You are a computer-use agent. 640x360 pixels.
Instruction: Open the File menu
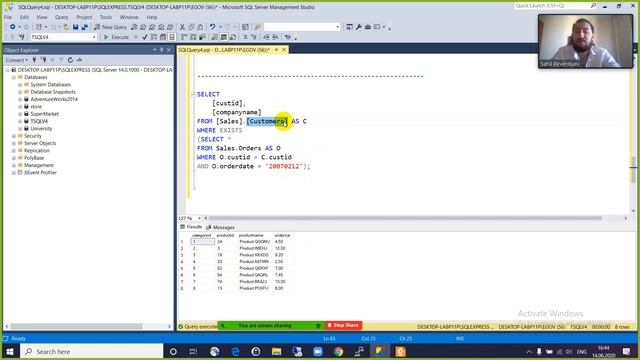coord(8,17)
